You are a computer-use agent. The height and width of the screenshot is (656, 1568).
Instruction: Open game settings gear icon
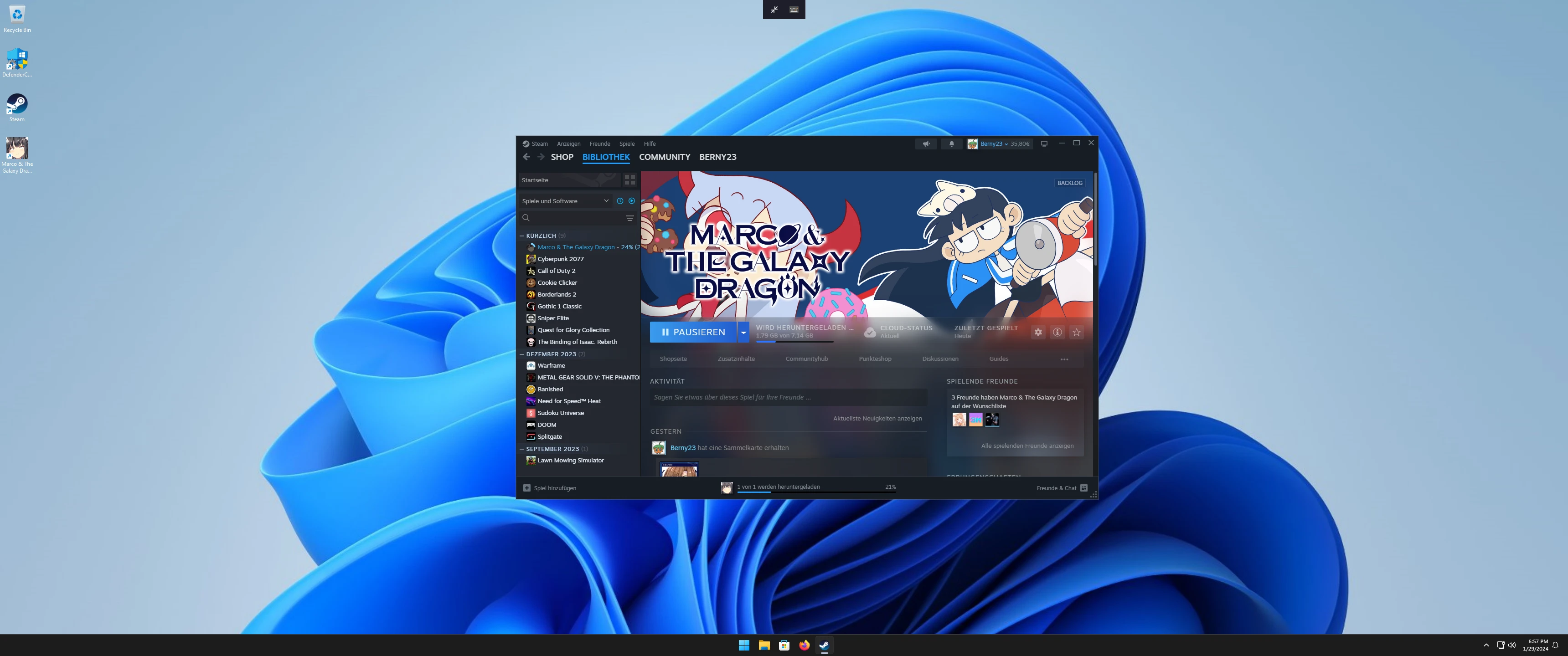coord(1038,332)
